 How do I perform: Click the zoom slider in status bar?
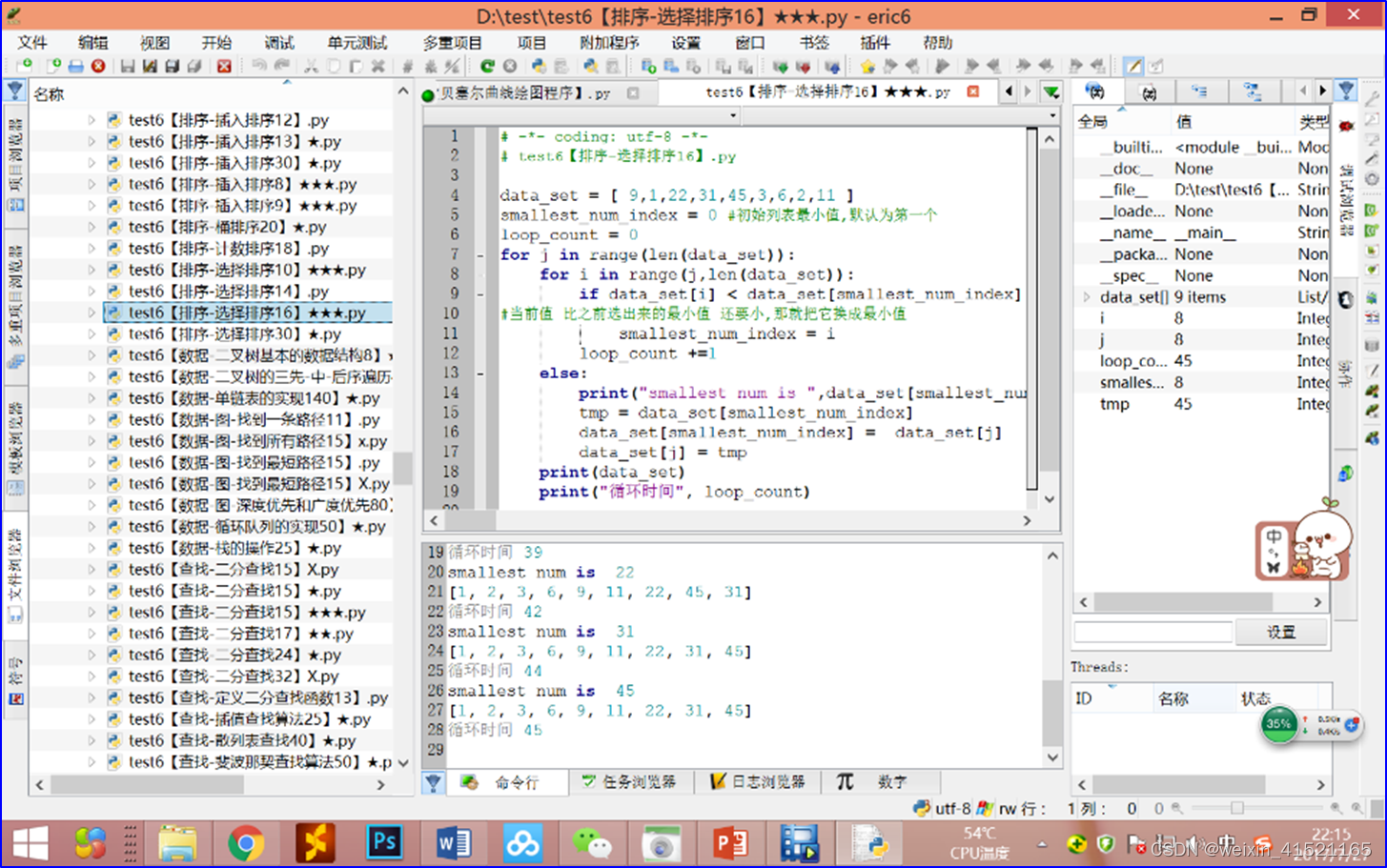[x=1236, y=808]
